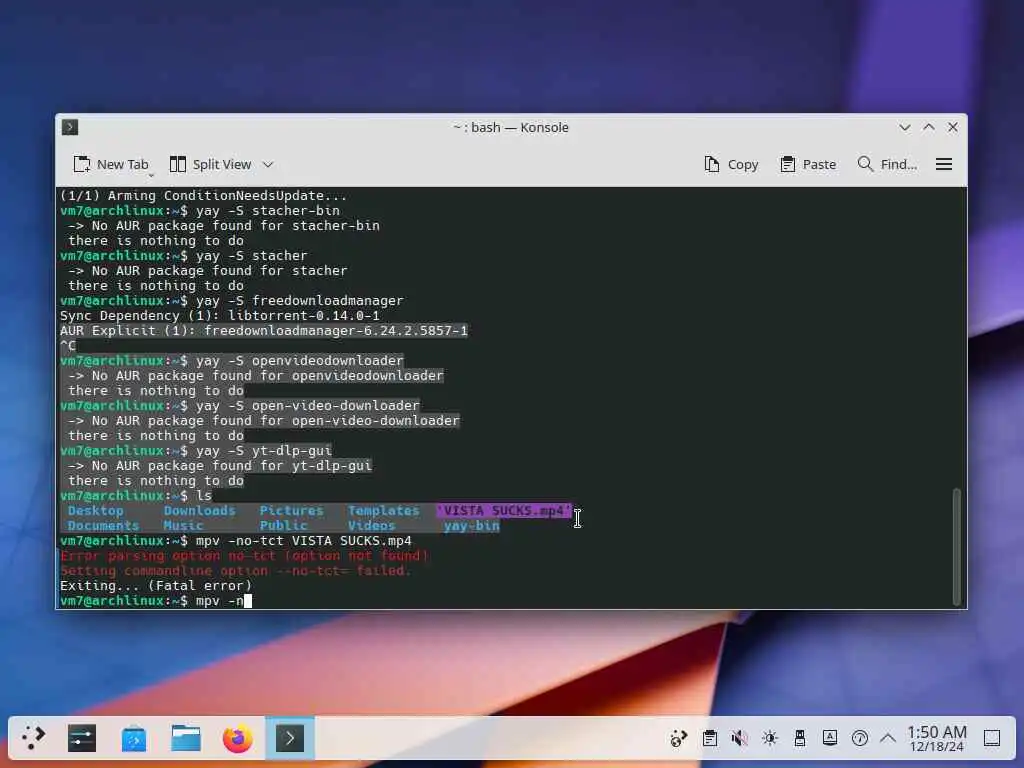Click the current 'mpv -n' command prompt line

click(x=155, y=601)
